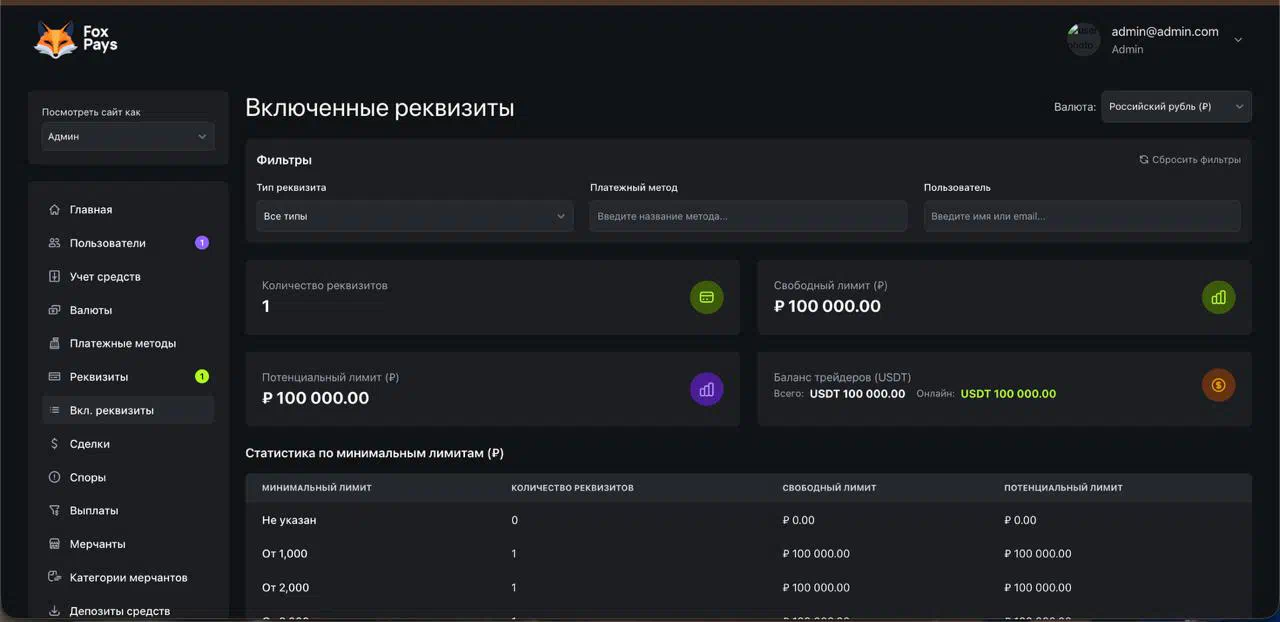Click the purple chart icon in Потенциальный лимит
The width and height of the screenshot is (1280, 622).
(x=706, y=389)
